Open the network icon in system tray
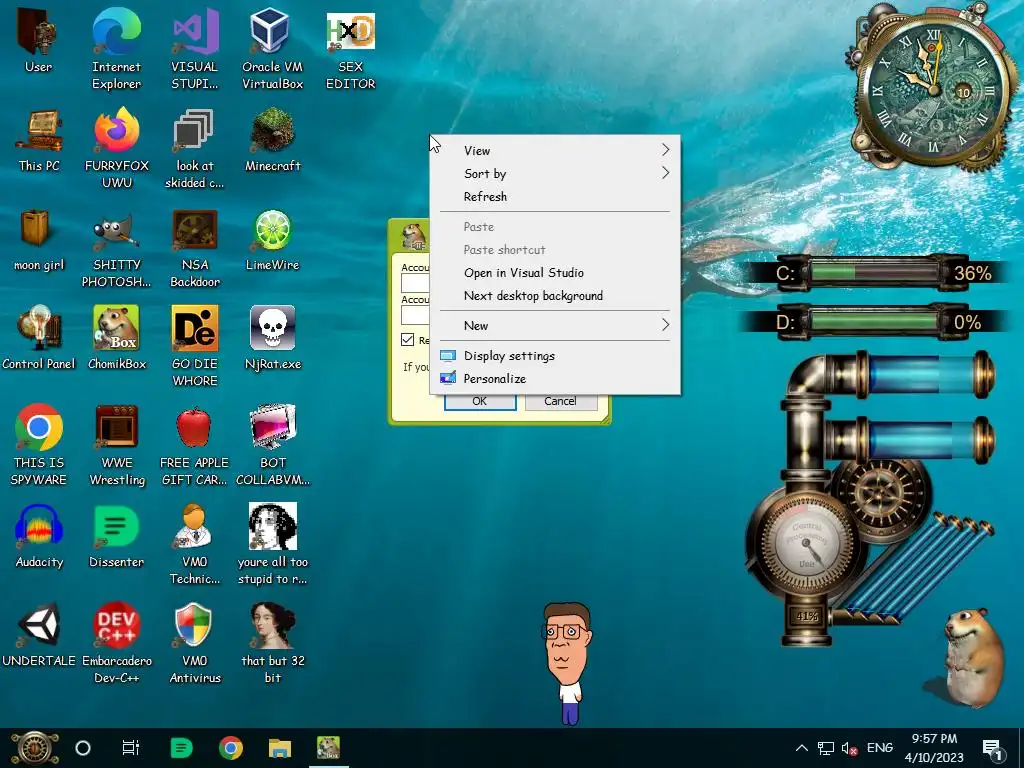The height and width of the screenshot is (768, 1024). click(826, 748)
